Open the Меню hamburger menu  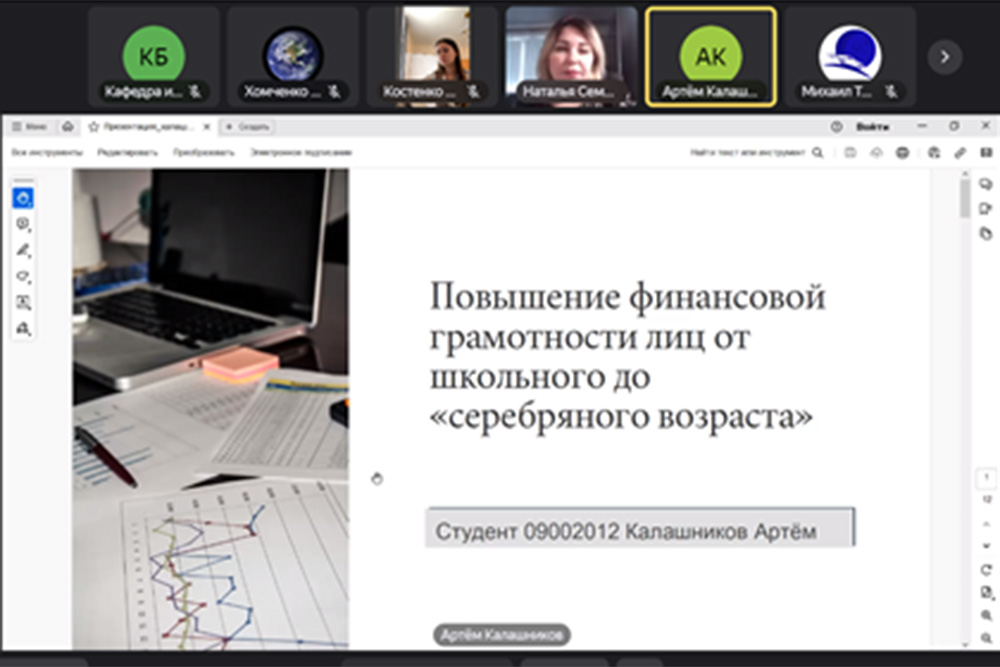tap(30, 127)
